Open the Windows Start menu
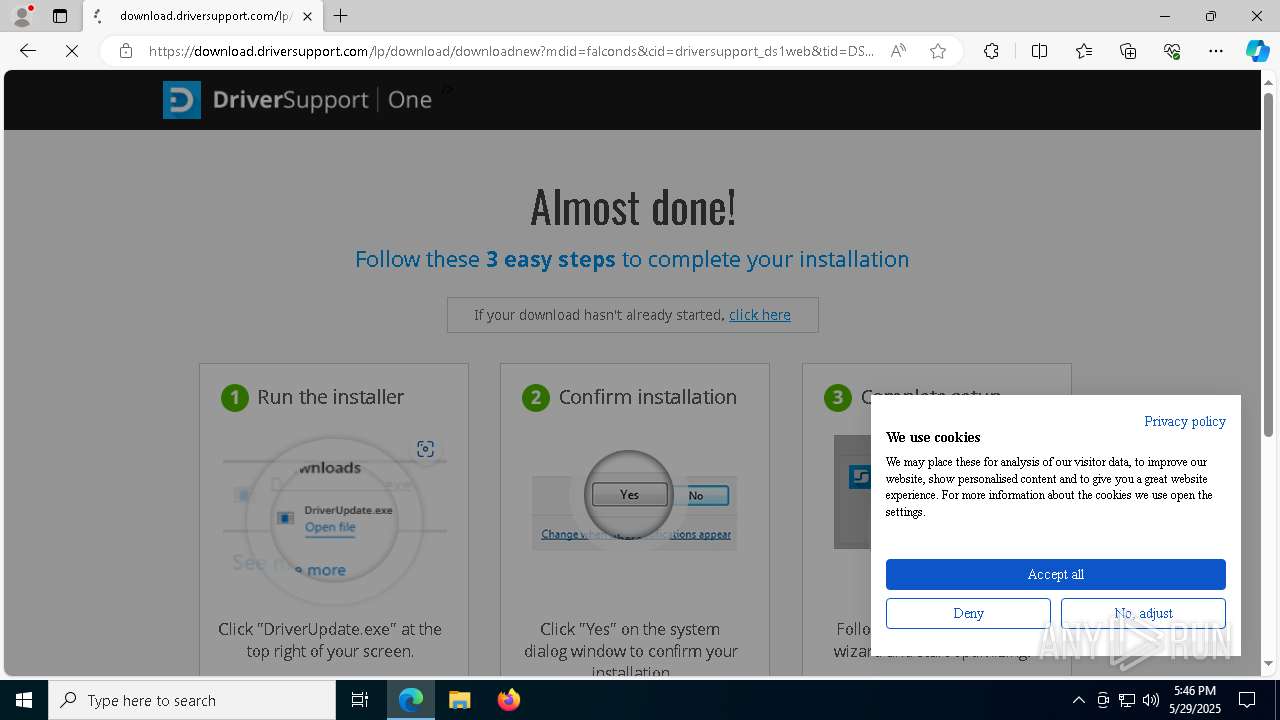 tap(24, 700)
